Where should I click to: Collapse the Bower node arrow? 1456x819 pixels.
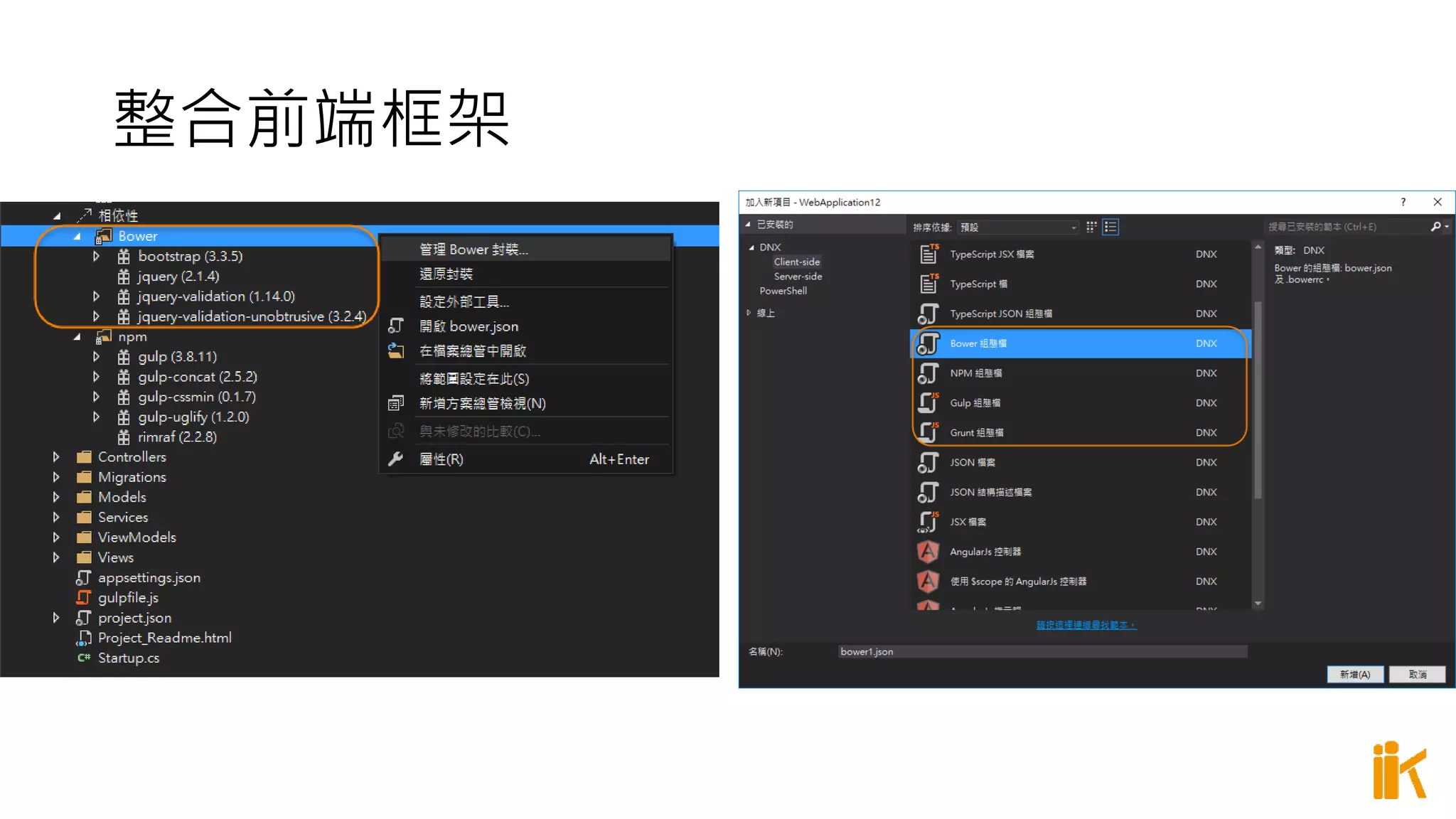(x=77, y=237)
